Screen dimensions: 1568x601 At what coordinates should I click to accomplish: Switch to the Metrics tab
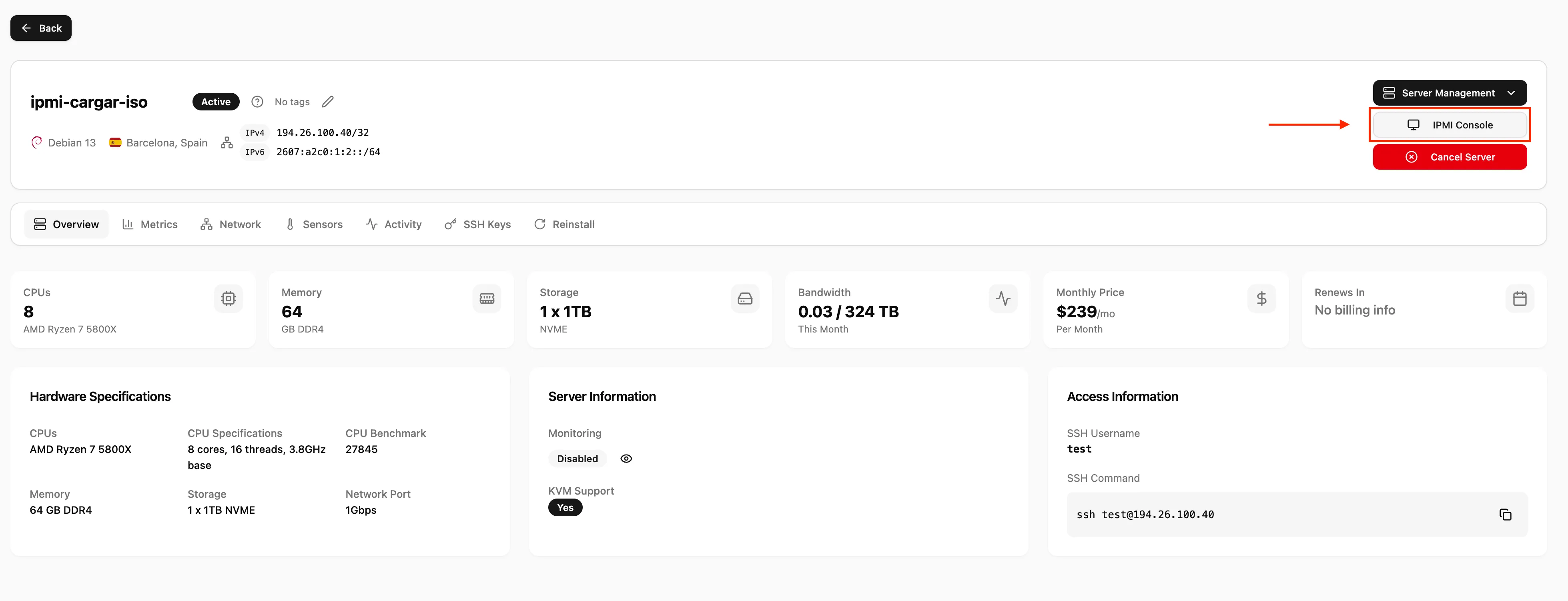(x=150, y=224)
